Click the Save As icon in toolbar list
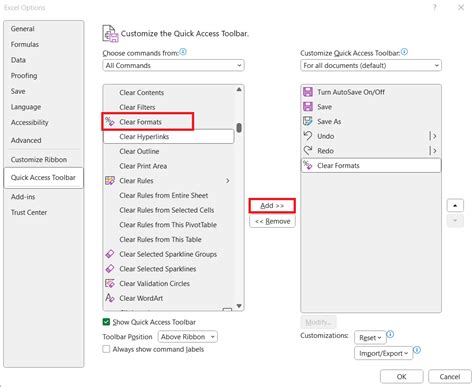 click(x=308, y=121)
